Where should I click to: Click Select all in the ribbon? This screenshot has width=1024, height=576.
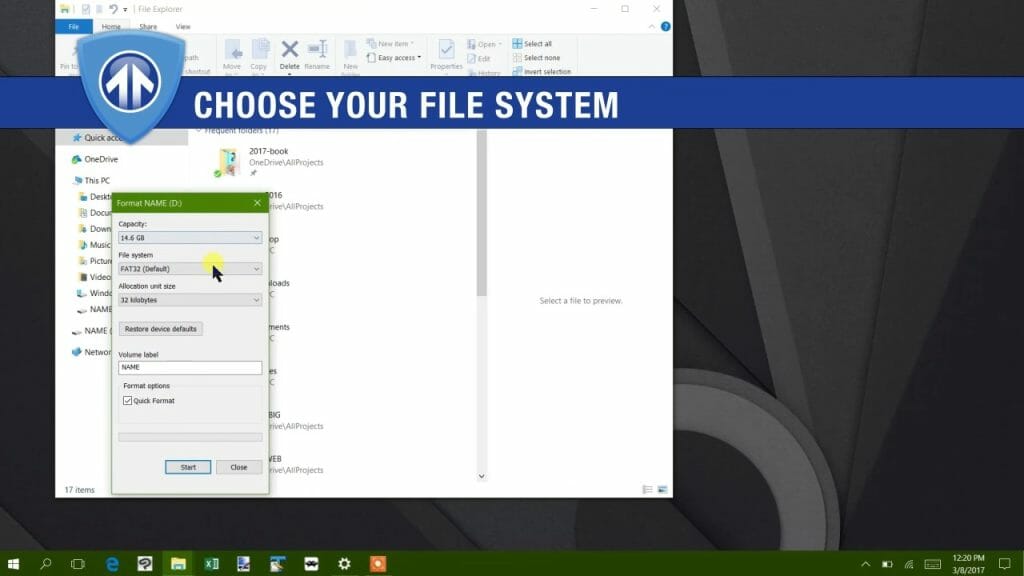point(532,44)
